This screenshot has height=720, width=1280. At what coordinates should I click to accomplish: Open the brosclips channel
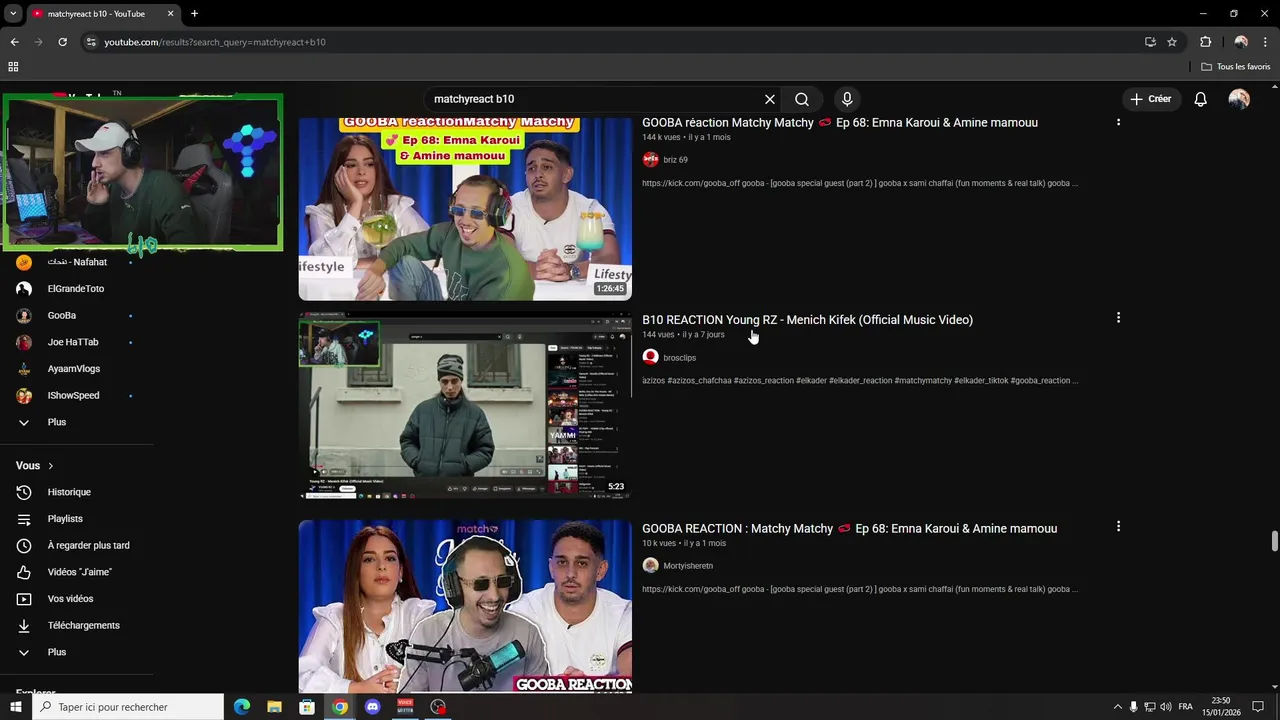679,358
